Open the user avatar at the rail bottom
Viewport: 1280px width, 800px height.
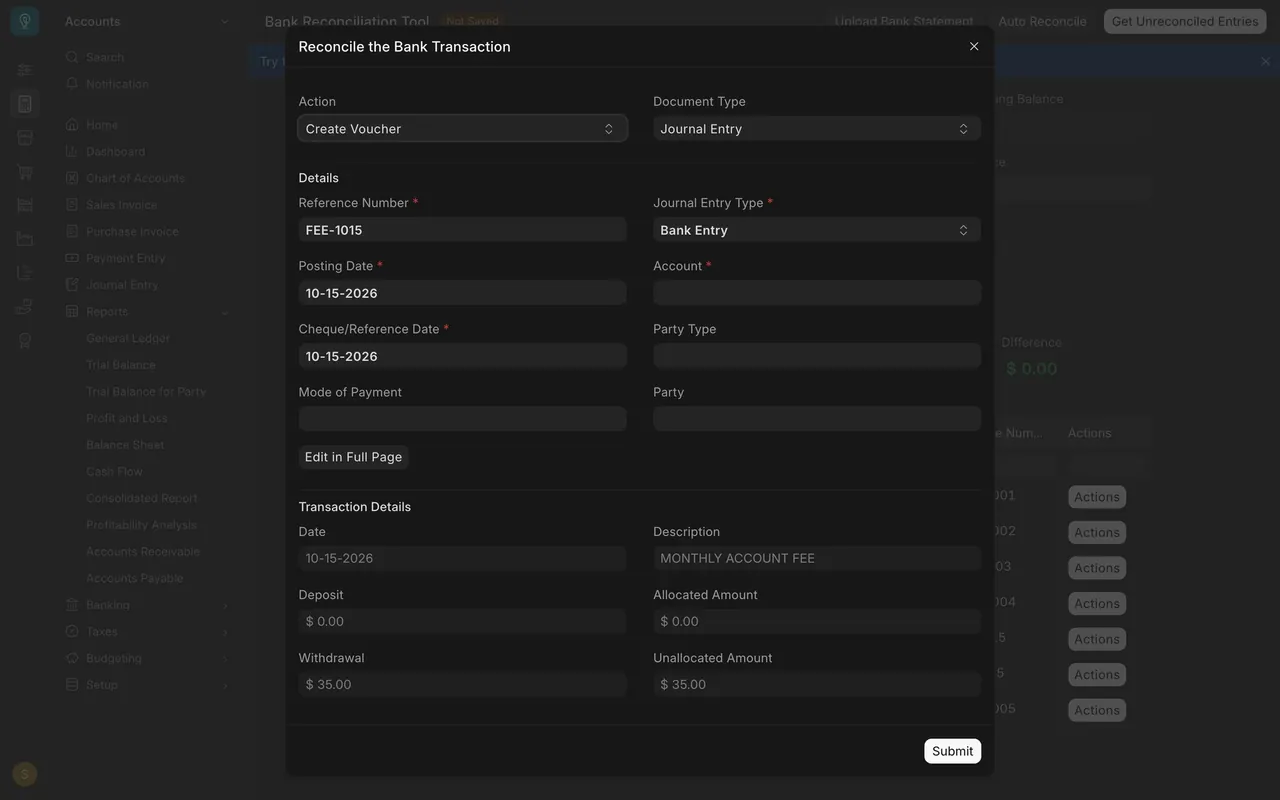(x=25, y=774)
